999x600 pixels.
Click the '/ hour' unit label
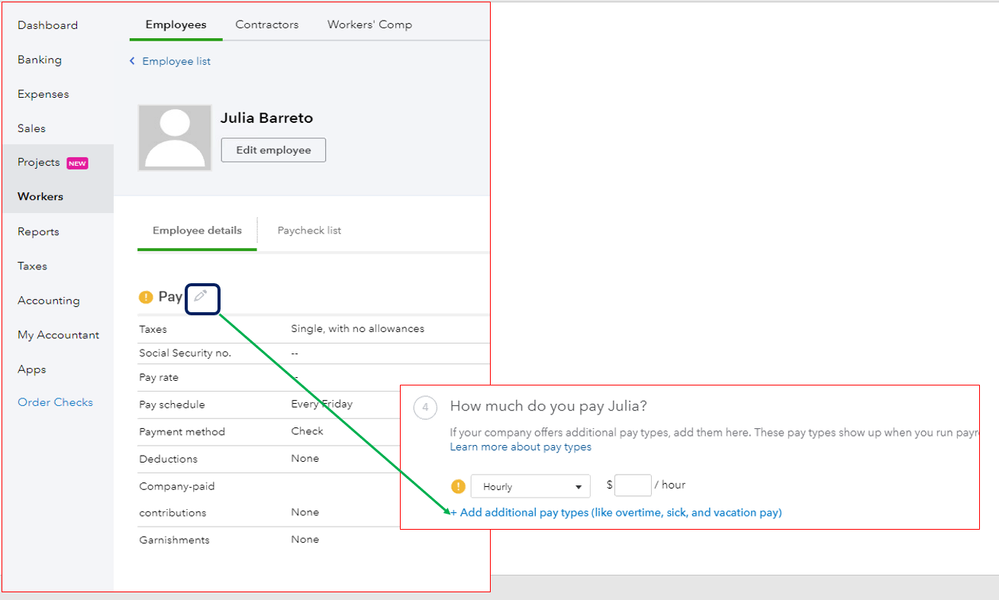click(x=670, y=485)
